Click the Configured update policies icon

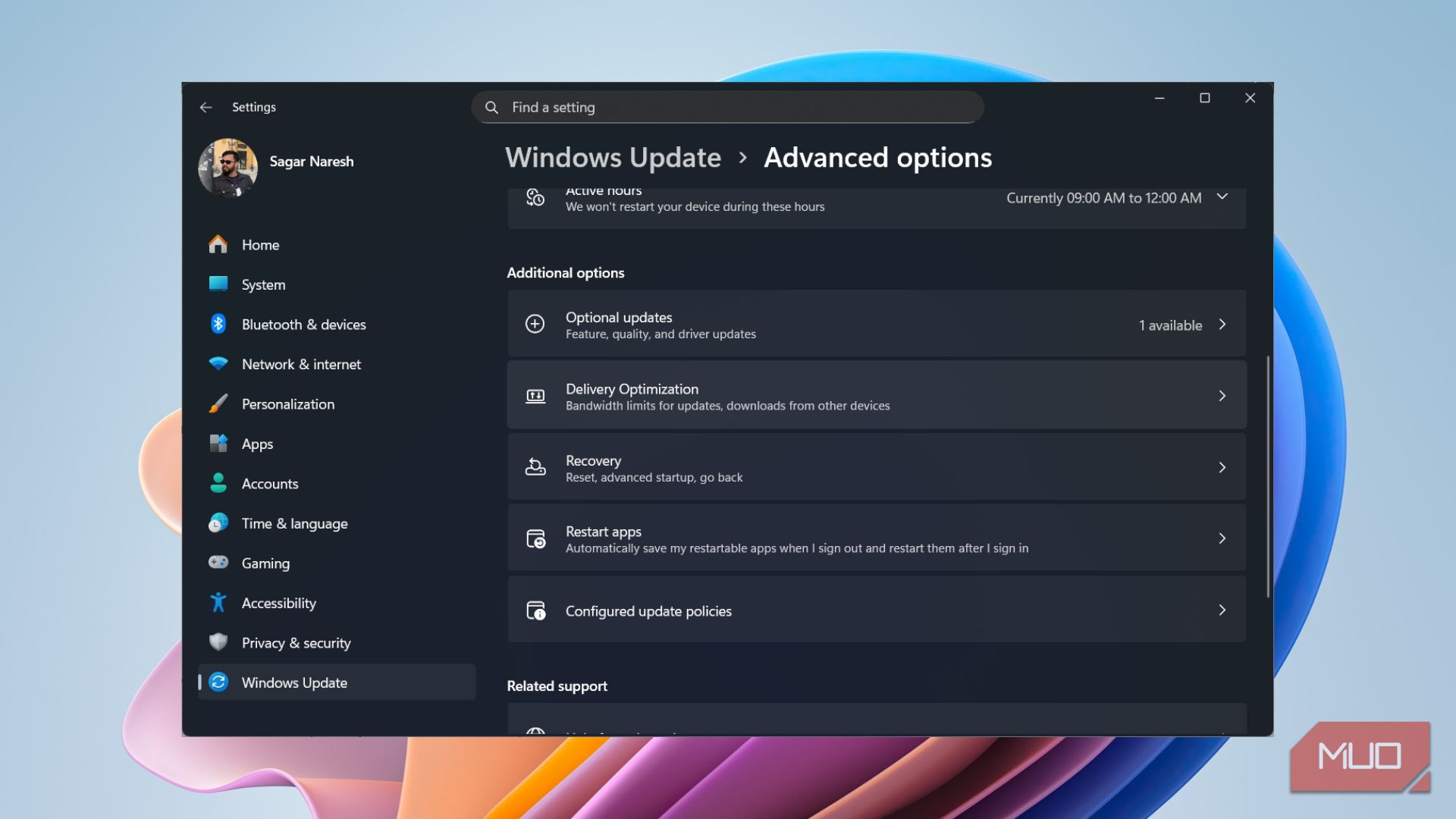pyautogui.click(x=535, y=610)
